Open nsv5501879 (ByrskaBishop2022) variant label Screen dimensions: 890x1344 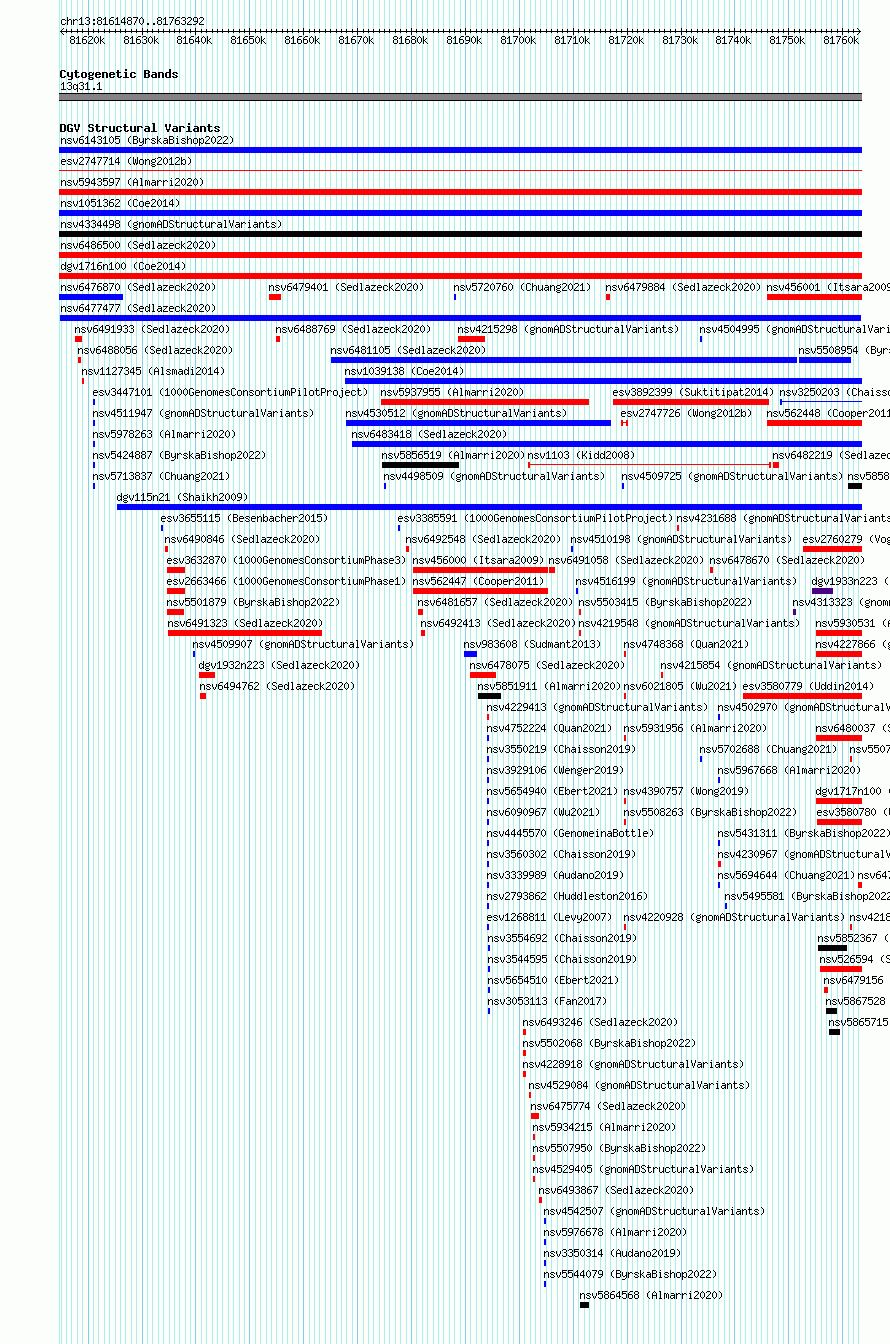point(253,602)
